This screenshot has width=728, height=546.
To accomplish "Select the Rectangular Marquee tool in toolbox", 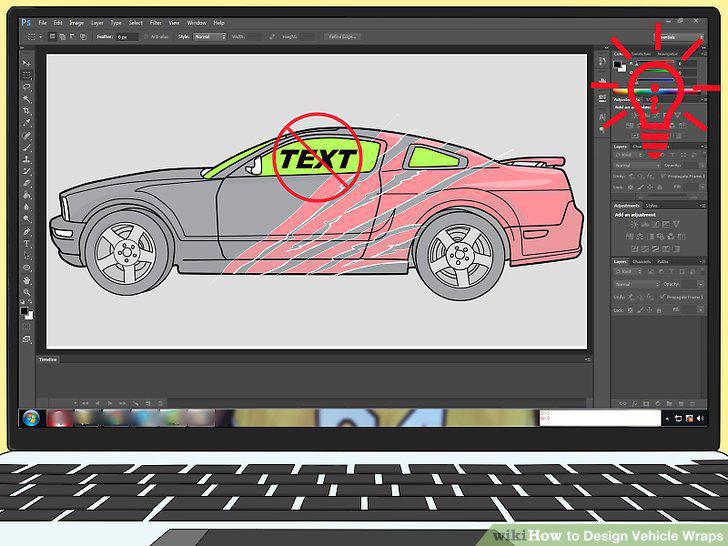I will (27, 75).
